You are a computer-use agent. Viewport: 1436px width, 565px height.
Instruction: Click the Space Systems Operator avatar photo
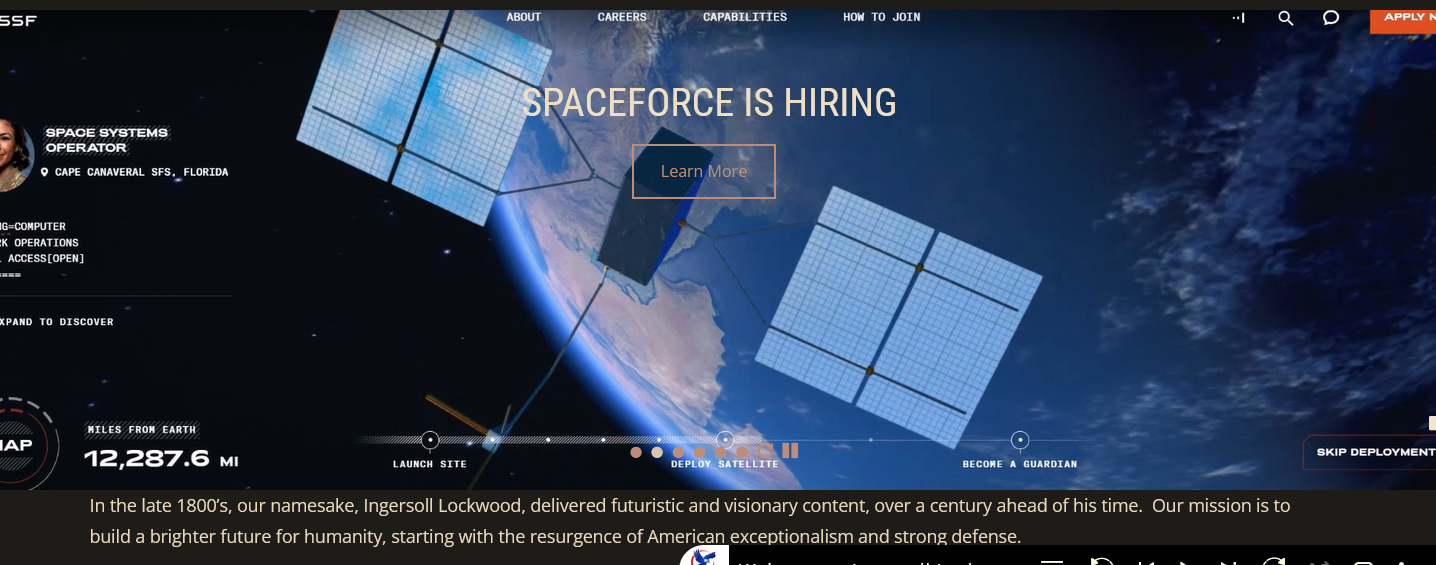[x=15, y=155]
